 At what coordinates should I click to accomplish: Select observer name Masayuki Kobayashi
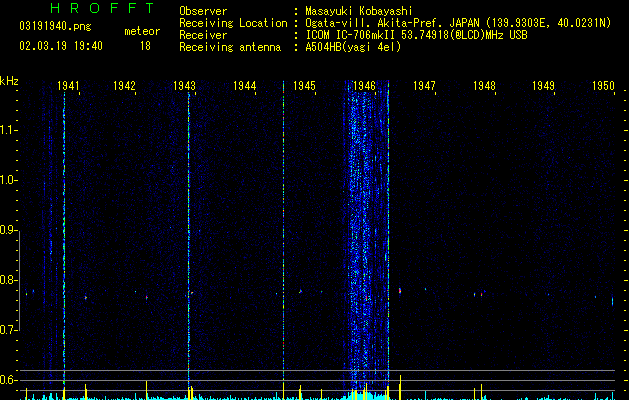click(359, 11)
